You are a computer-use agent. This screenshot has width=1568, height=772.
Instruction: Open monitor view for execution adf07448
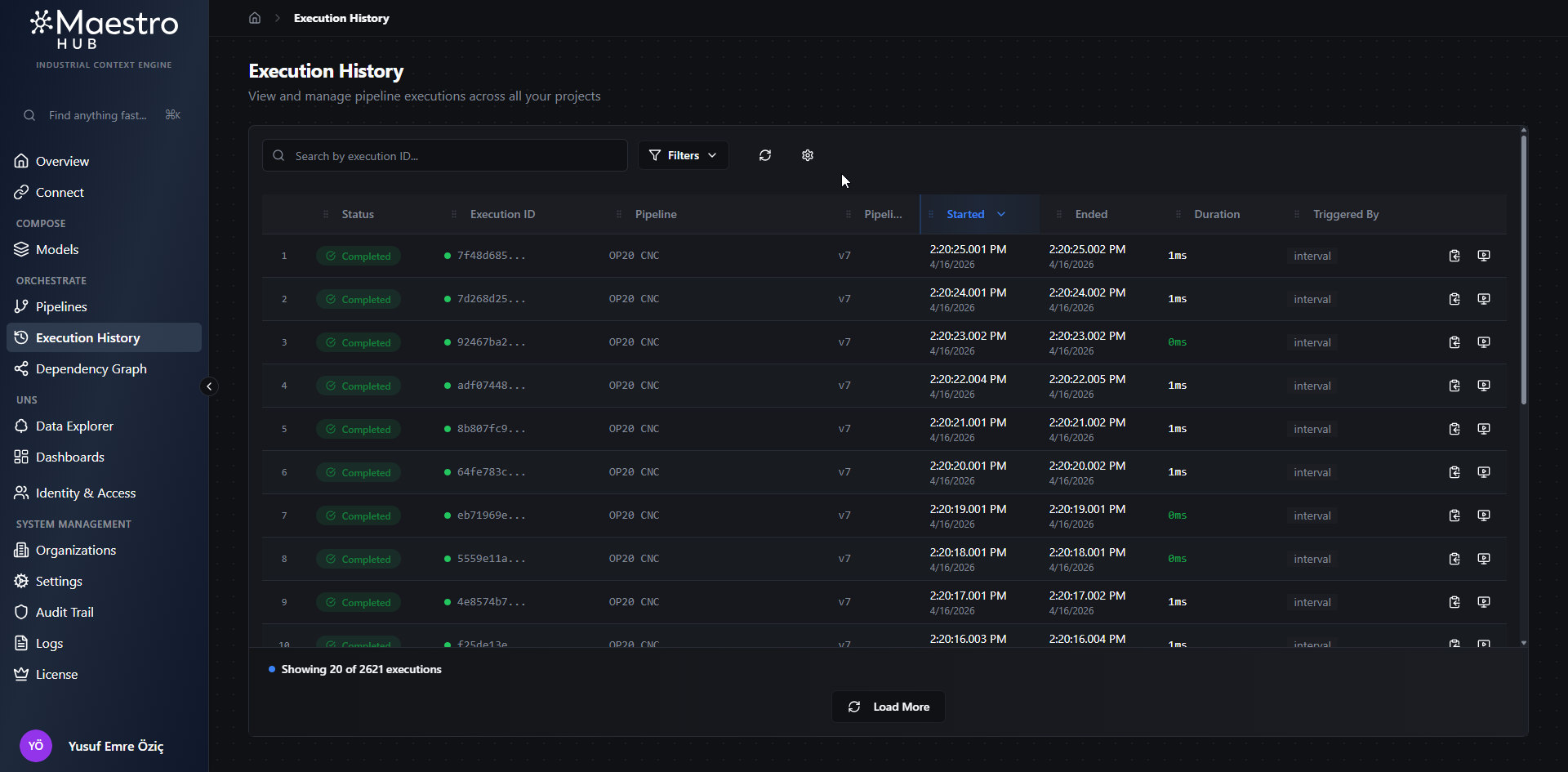pos(1484,386)
